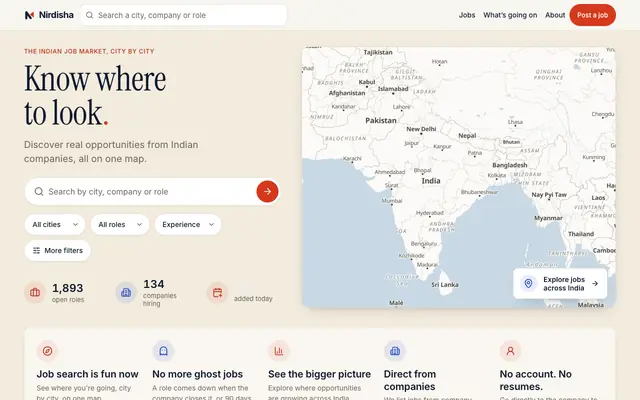The height and width of the screenshot is (400, 640).
Task: Click Bengaluru on the map
Action: click(x=424, y=244)
